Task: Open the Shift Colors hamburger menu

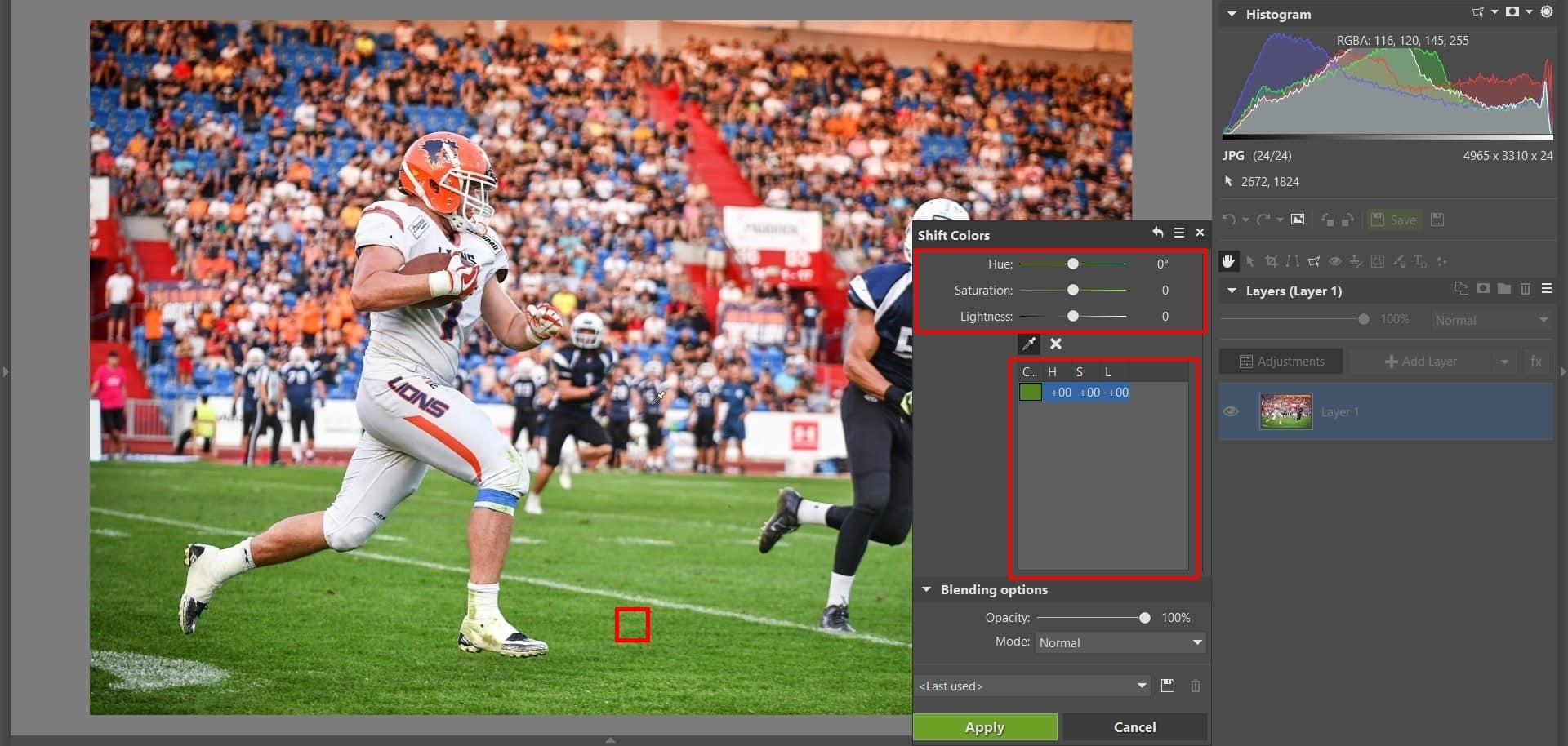Action: click(1179, 233)
